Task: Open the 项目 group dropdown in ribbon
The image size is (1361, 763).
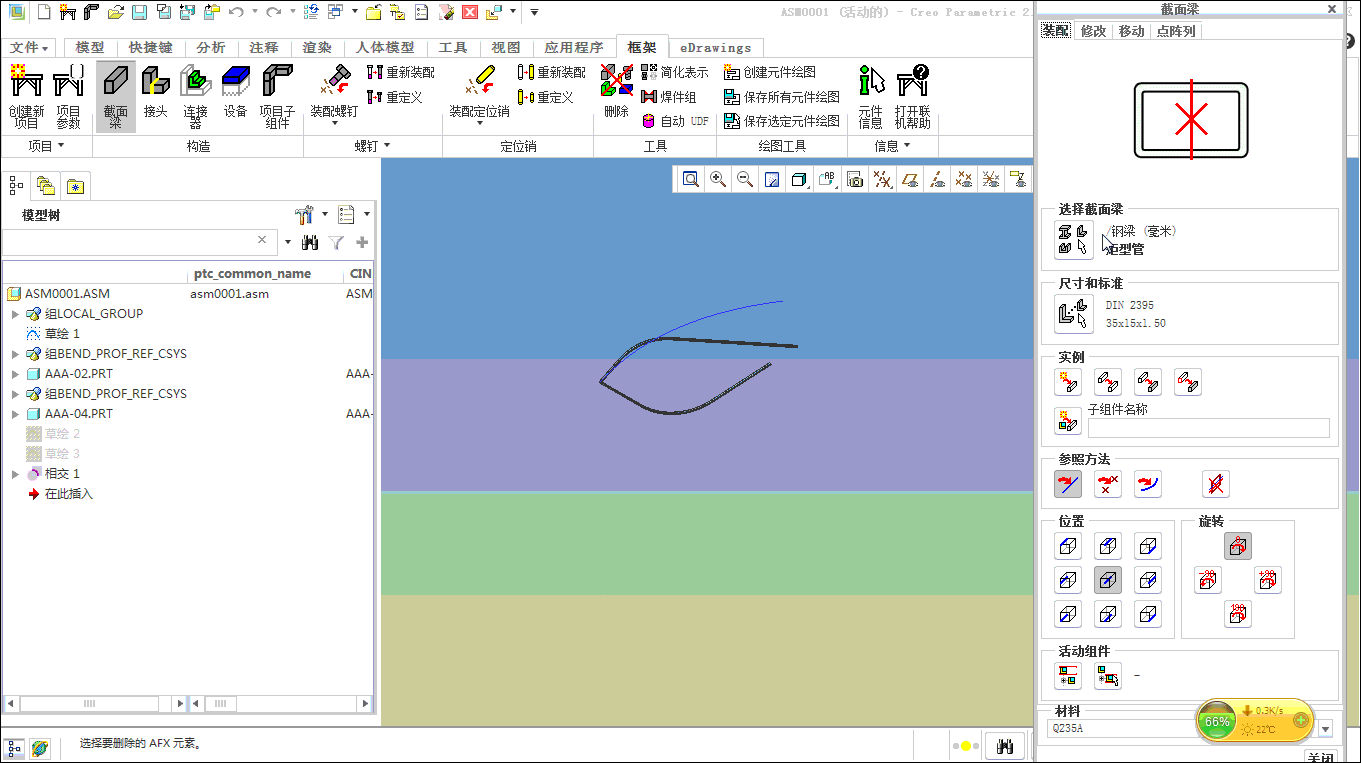Action: click(x=46, y=146)
